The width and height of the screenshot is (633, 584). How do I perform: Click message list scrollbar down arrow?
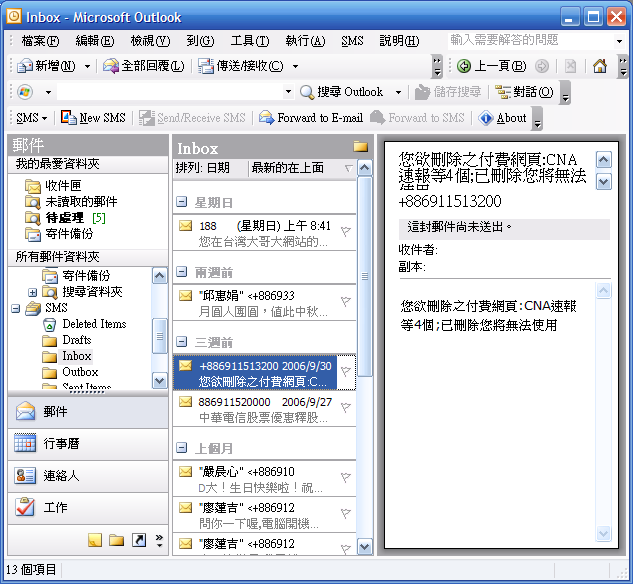pyautogui.click(x=365, y=547)
